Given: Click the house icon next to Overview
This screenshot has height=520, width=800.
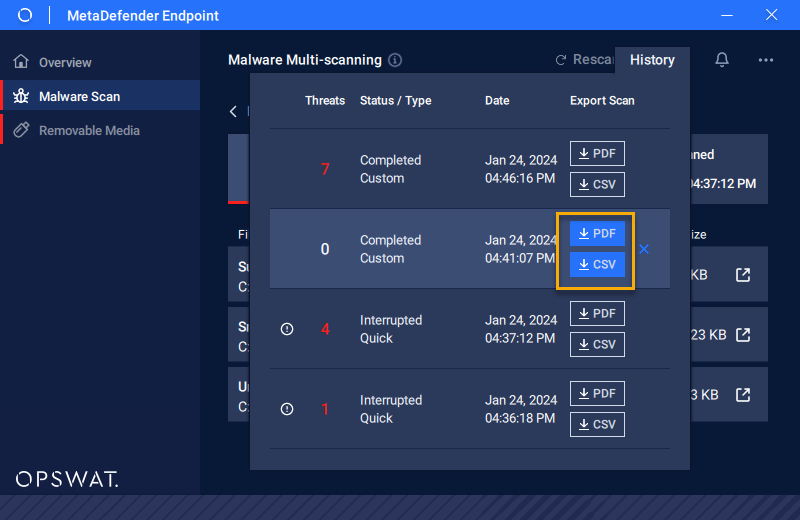Looking at the screenshot, I should [x=21, y=61].
